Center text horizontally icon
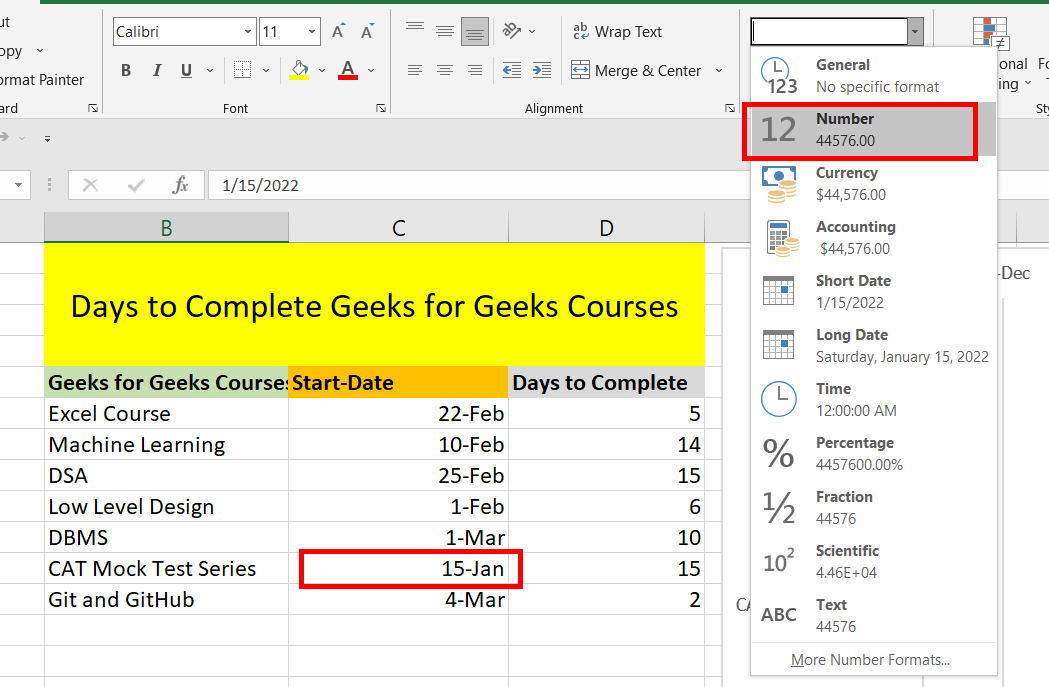Viewport: 1049px width, 687px height. (x=445, y=70)
